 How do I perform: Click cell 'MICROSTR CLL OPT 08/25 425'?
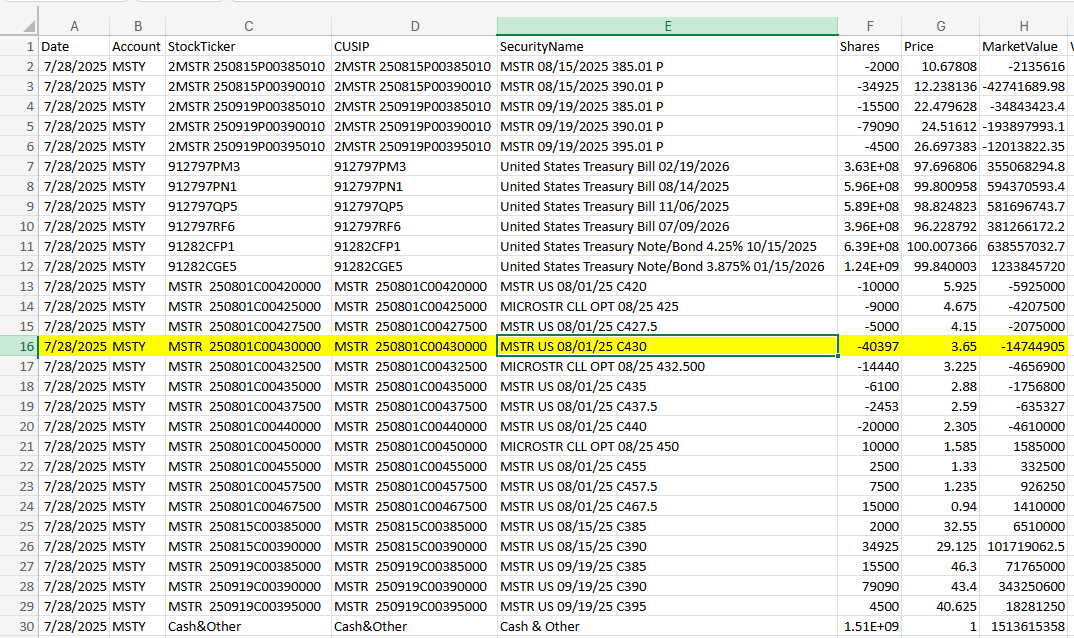[x=668, y=306]
